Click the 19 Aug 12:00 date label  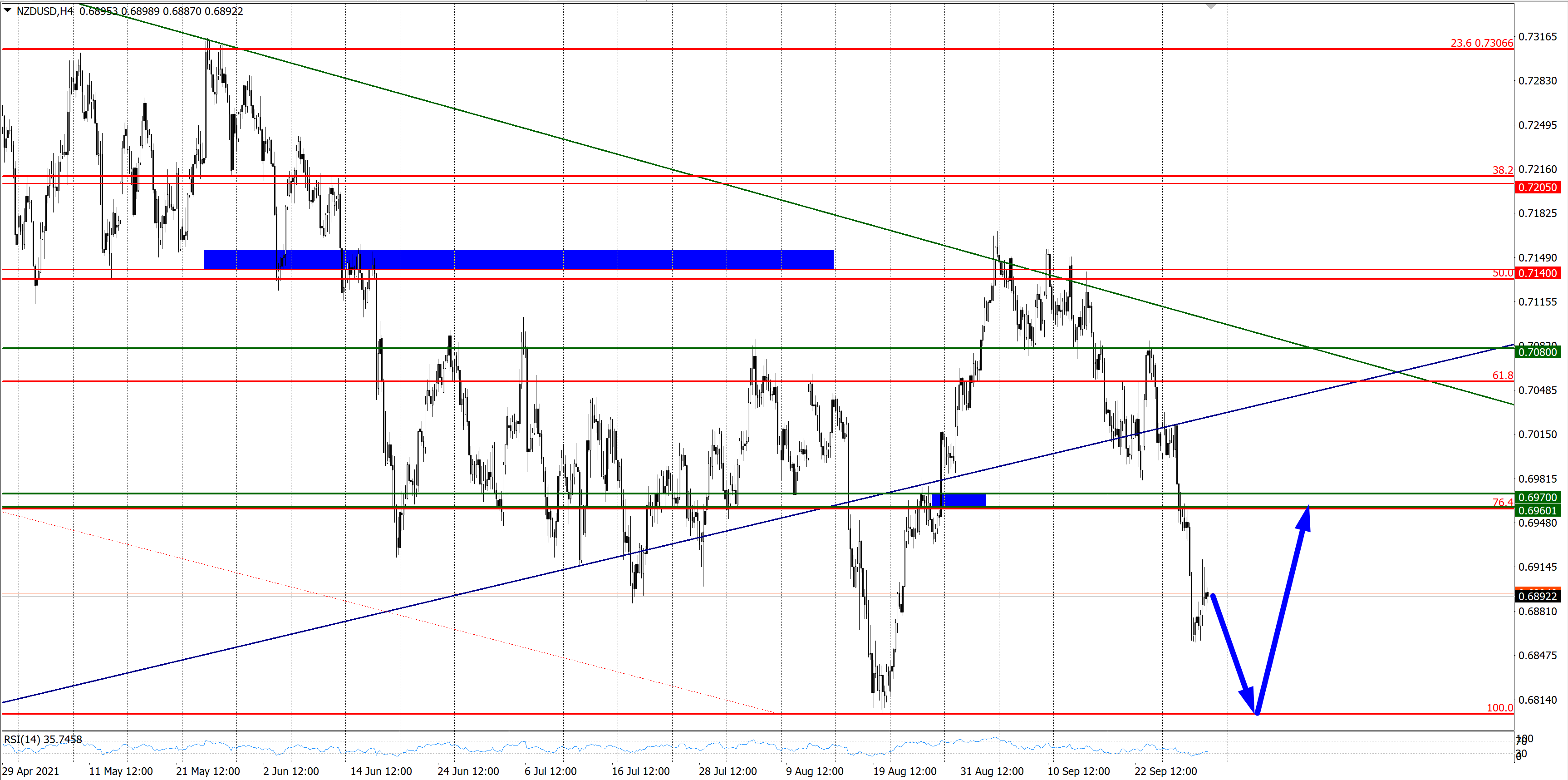[x=904, y=771]
